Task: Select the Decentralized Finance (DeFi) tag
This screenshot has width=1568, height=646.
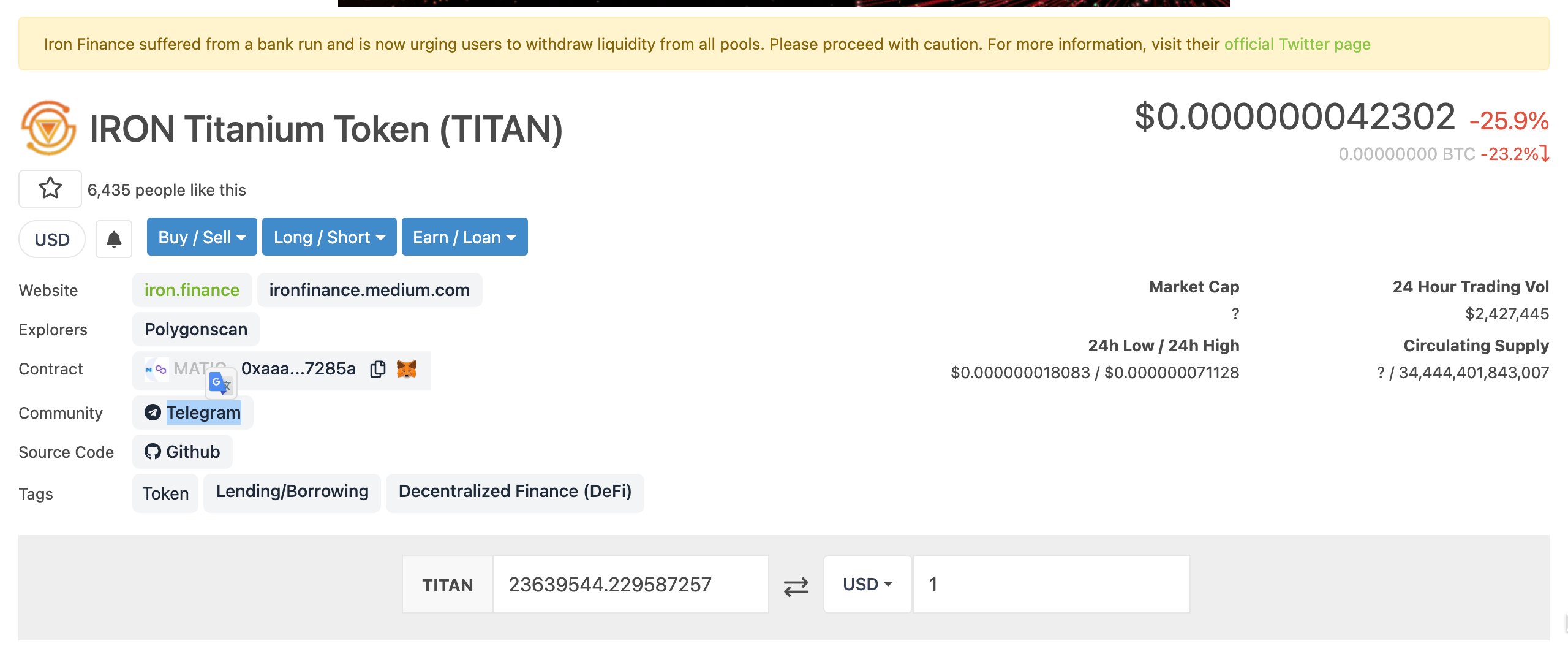Action: point(514,492)
